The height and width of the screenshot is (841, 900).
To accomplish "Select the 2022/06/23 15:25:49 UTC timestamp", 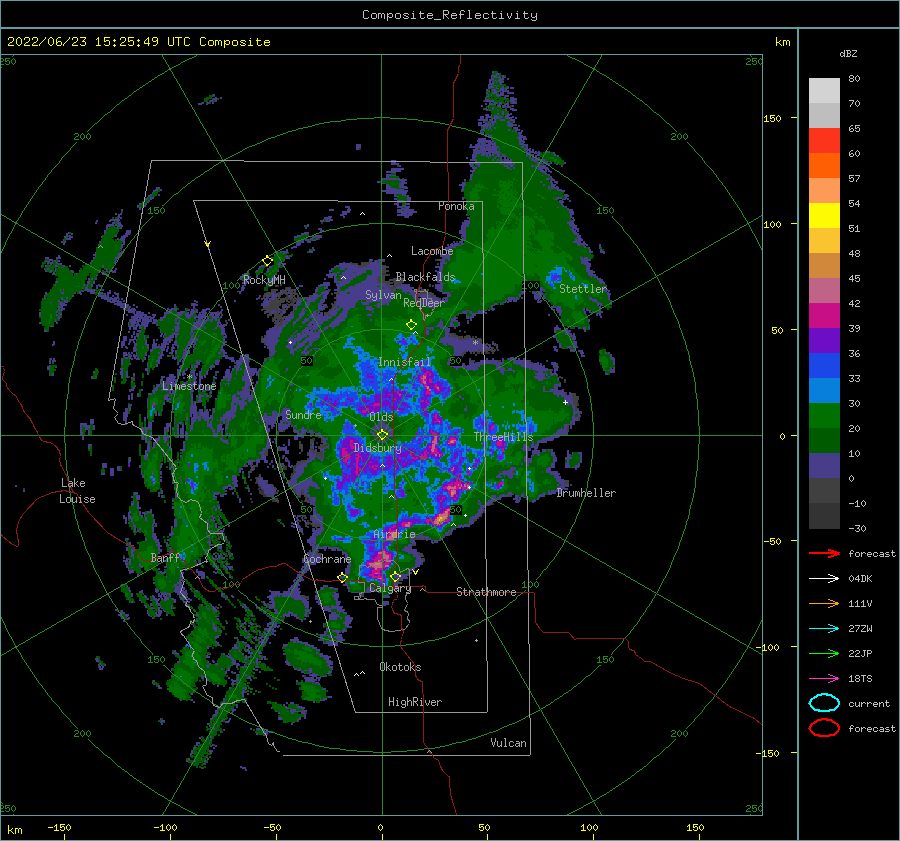I will tap(98, 42).
